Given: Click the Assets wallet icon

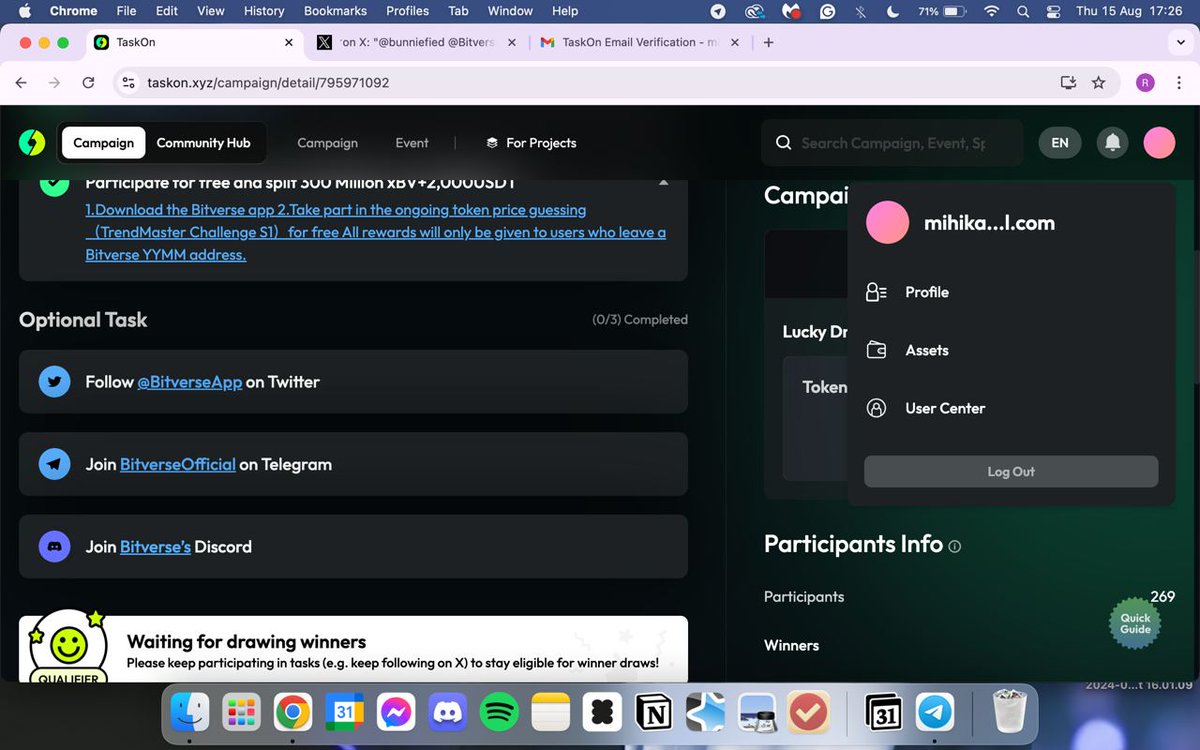Looking at the screenshot, I should coord(876,350).
